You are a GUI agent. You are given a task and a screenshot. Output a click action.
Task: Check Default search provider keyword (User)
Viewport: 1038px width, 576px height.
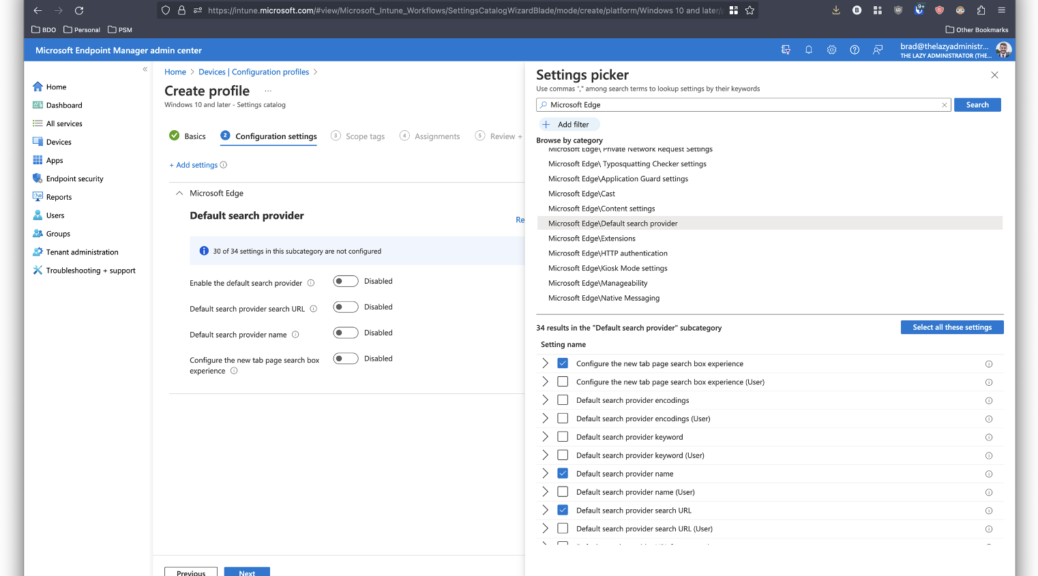[x=563, y=456]
